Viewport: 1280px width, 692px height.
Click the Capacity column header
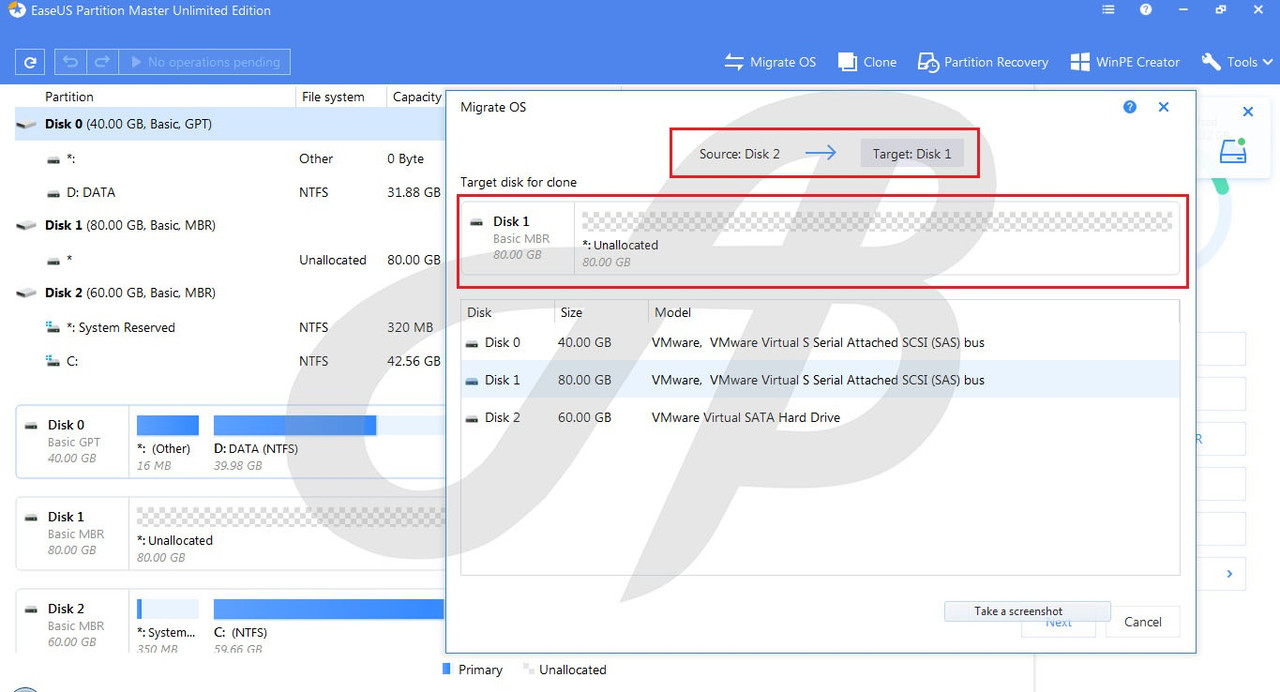point(417,97)
